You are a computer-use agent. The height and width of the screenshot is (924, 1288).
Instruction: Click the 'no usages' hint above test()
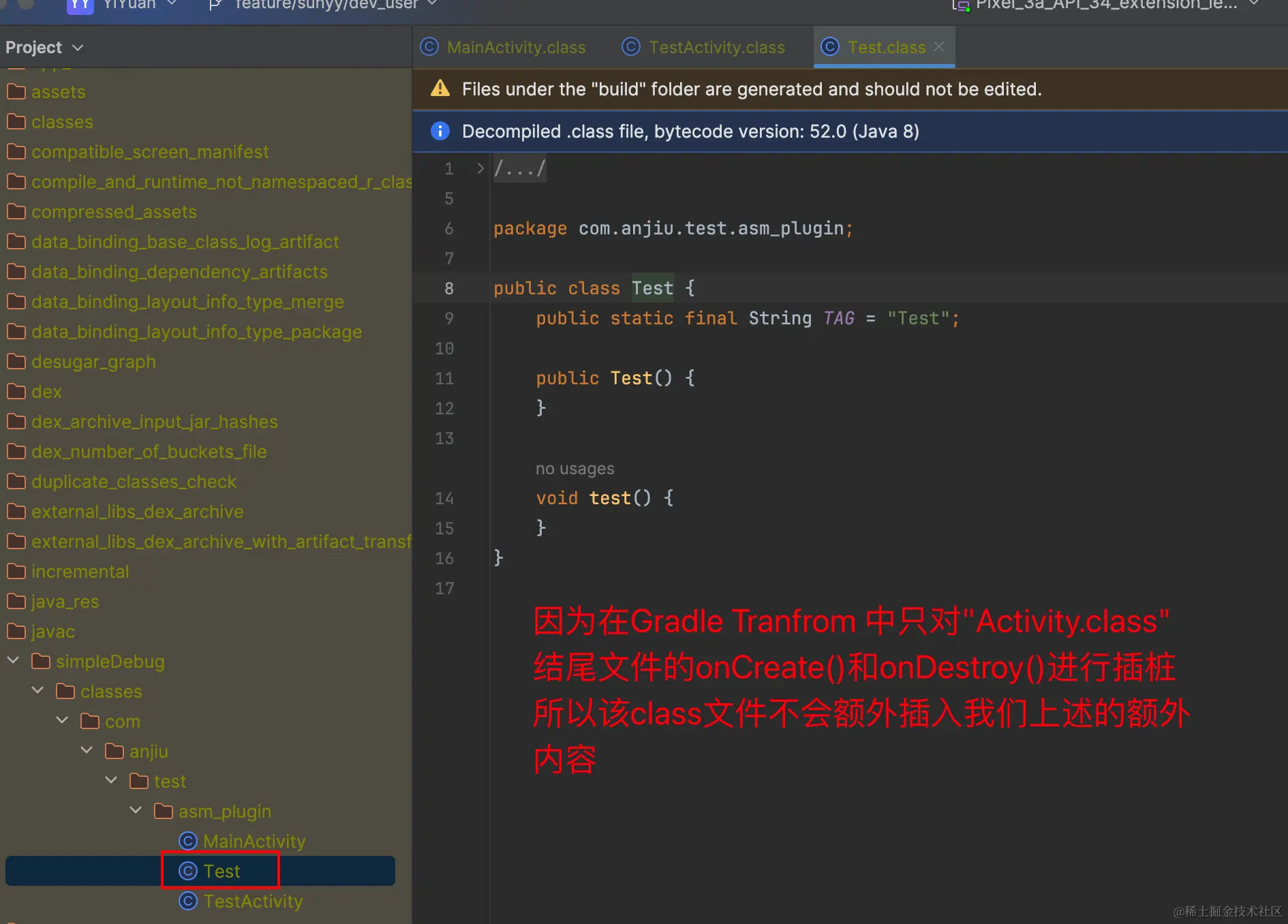click(574, 469)
